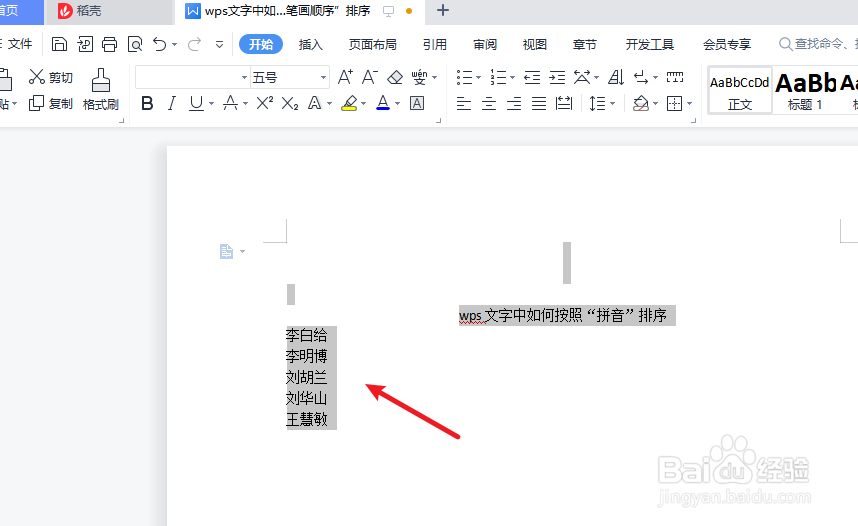Screen dimensions: 858x526
Task: Center align the text
Action: point(489,103)
